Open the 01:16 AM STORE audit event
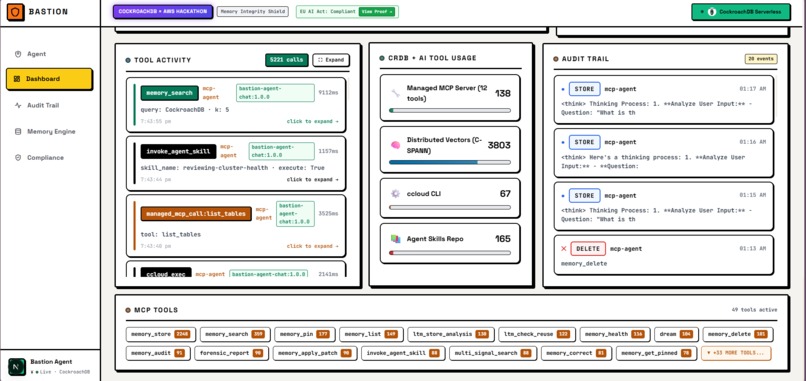This screenshot has height=381, width=806. 664,153
